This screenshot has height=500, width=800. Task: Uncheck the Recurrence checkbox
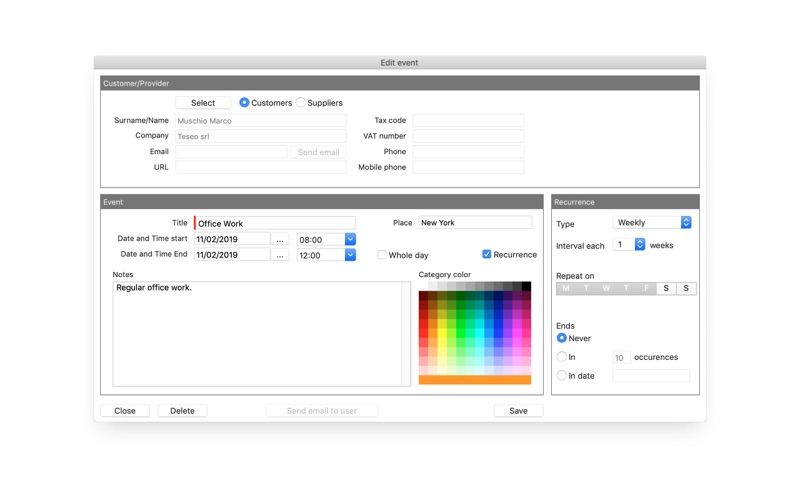[487, 254]
